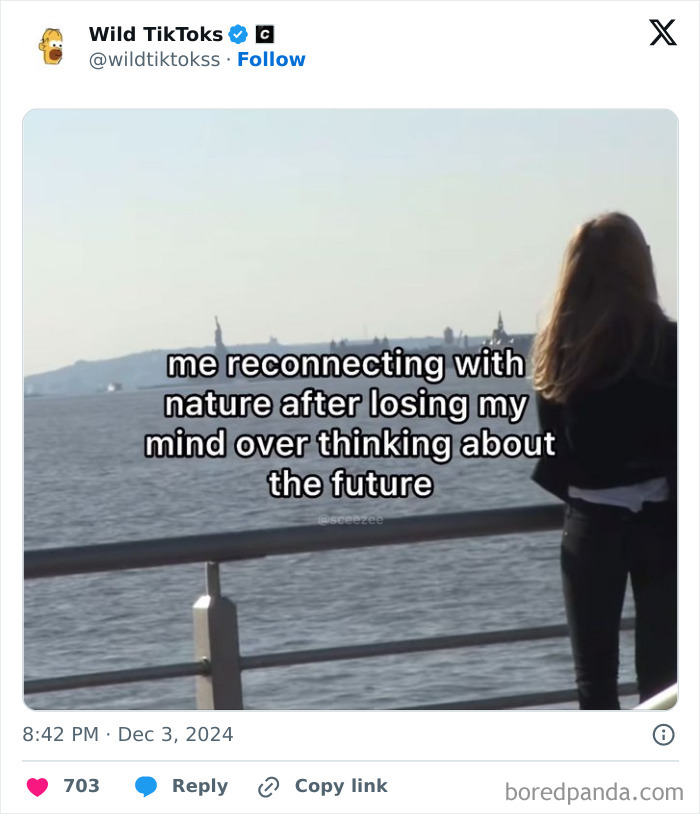Click the Wild TikToks display name
Screen dimensions: 700x814
point(155,33)
